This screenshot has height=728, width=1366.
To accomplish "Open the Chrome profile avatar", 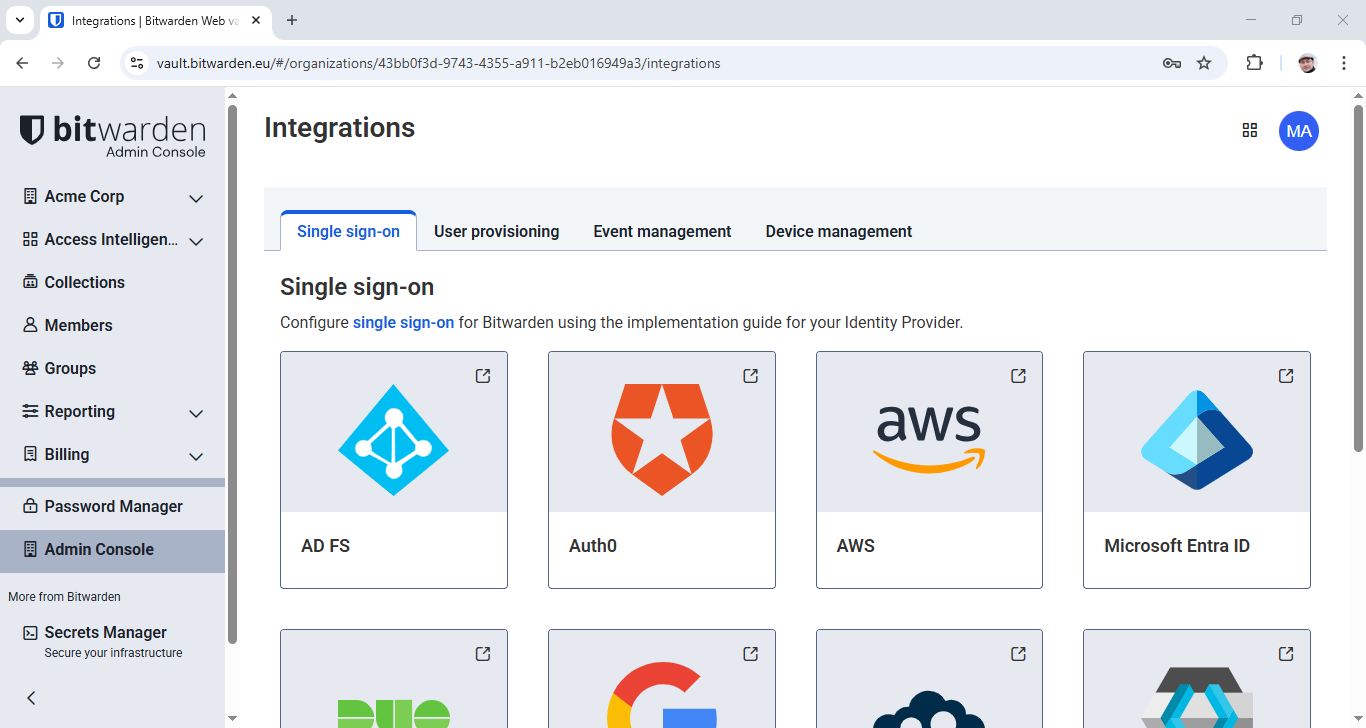I will [1307, 63].
